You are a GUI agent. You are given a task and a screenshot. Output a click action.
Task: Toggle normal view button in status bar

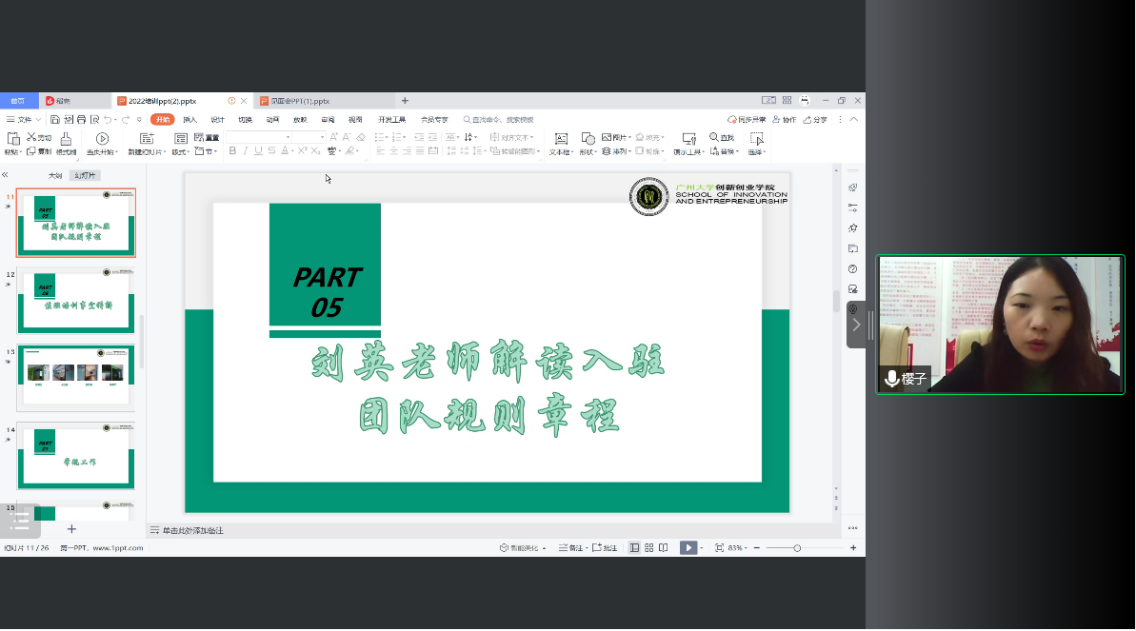click(635, 548)
